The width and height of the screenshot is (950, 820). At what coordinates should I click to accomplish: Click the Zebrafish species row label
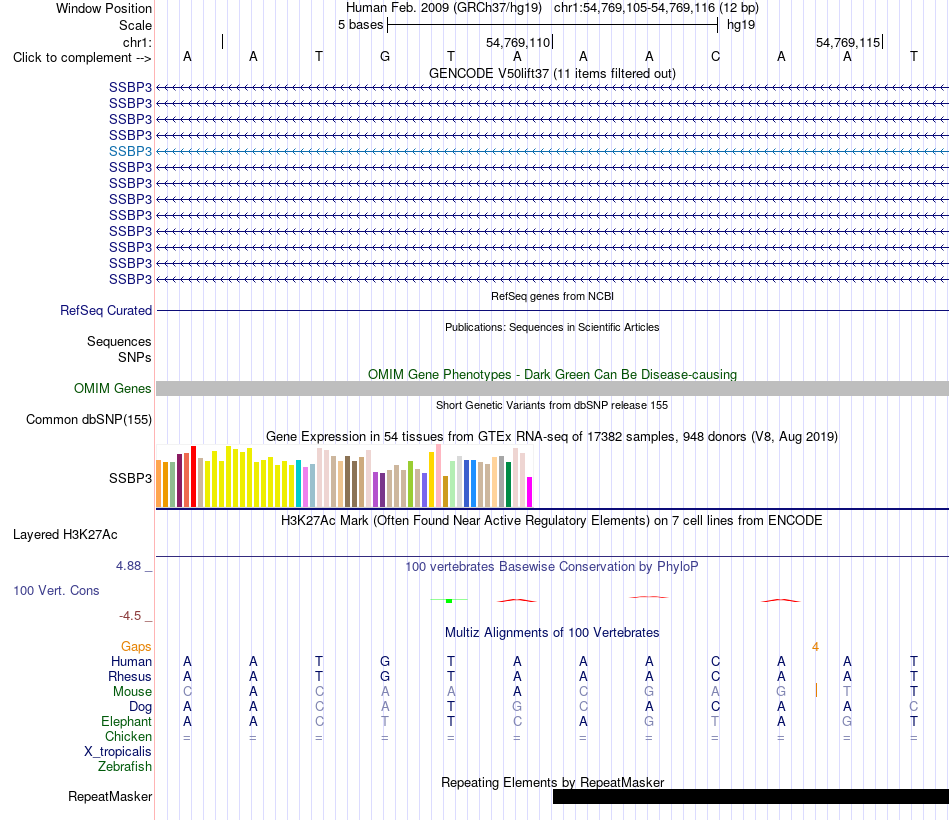[125, 767]
